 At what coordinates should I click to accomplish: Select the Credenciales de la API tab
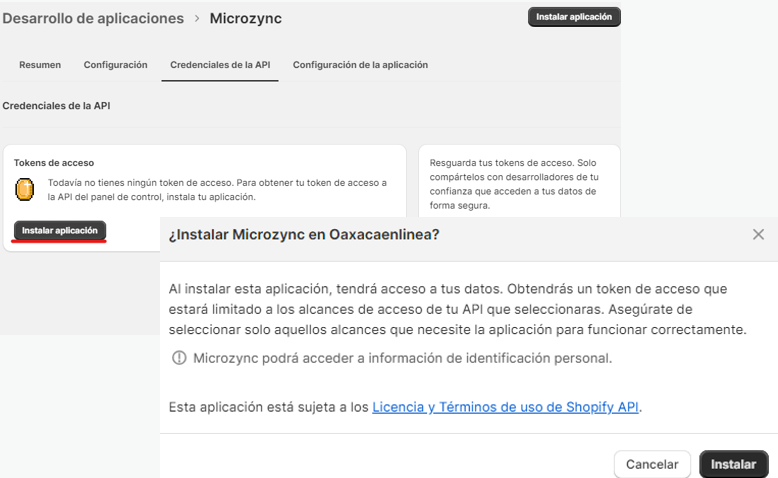220,65
